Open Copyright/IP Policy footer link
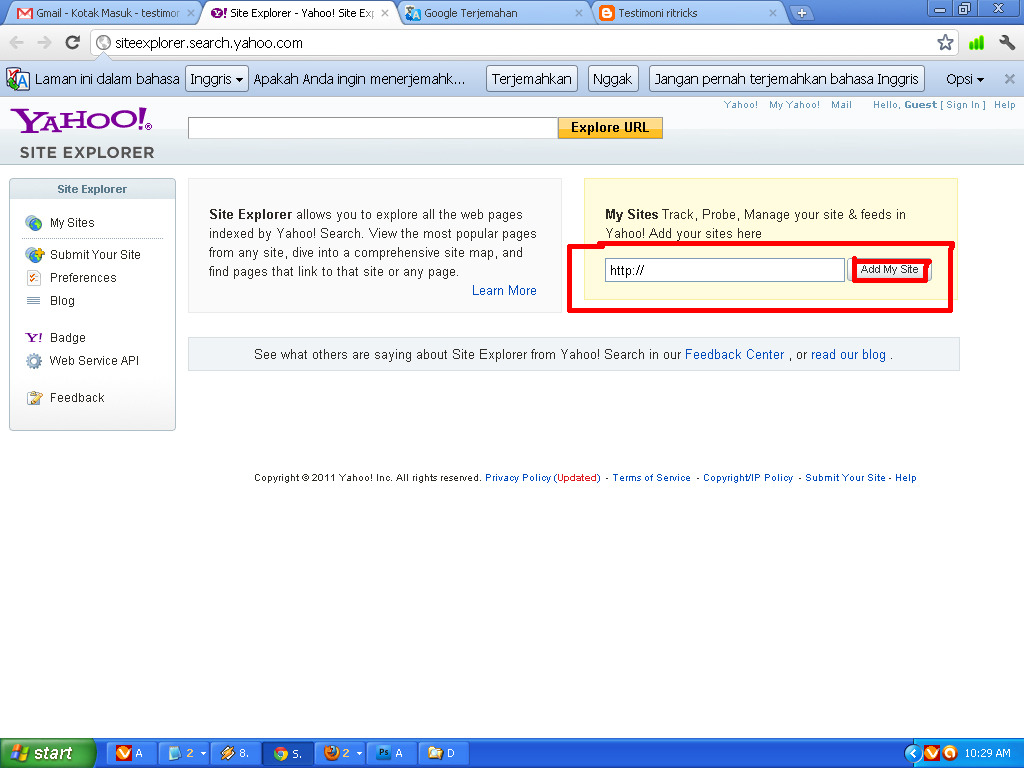The width and height of the screenshot is (1024, 768). click(x=748, y=478)
